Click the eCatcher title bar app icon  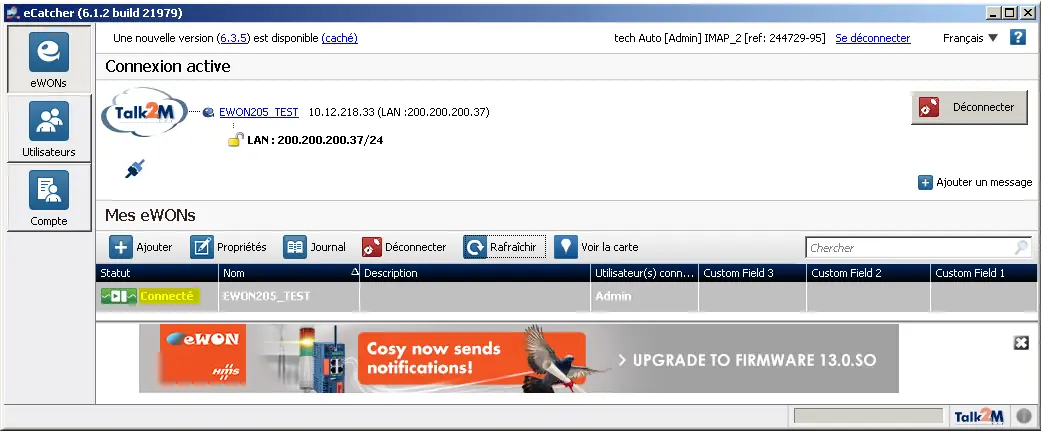(x=12, y=13)
